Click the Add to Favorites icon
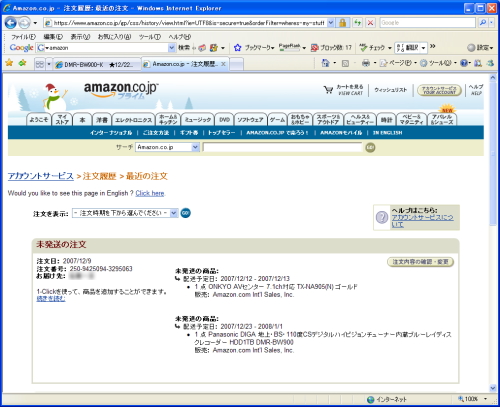Screen dimensions: 500x407 [22, 63]
